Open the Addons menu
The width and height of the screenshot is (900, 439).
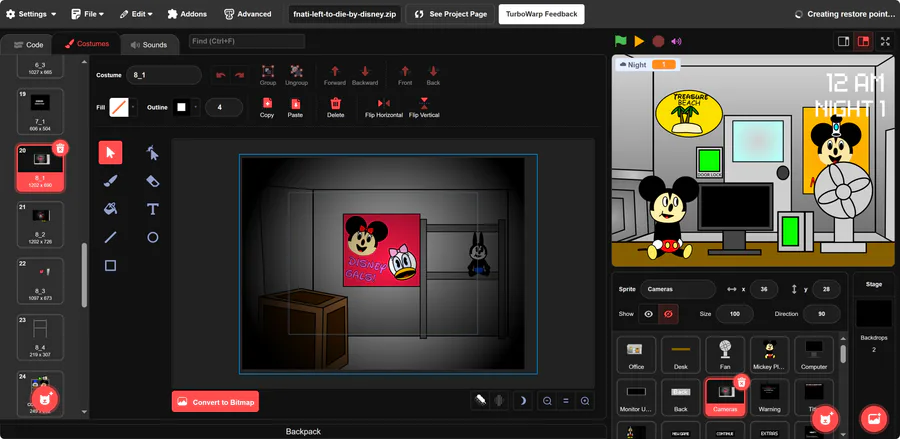[187, 14]
